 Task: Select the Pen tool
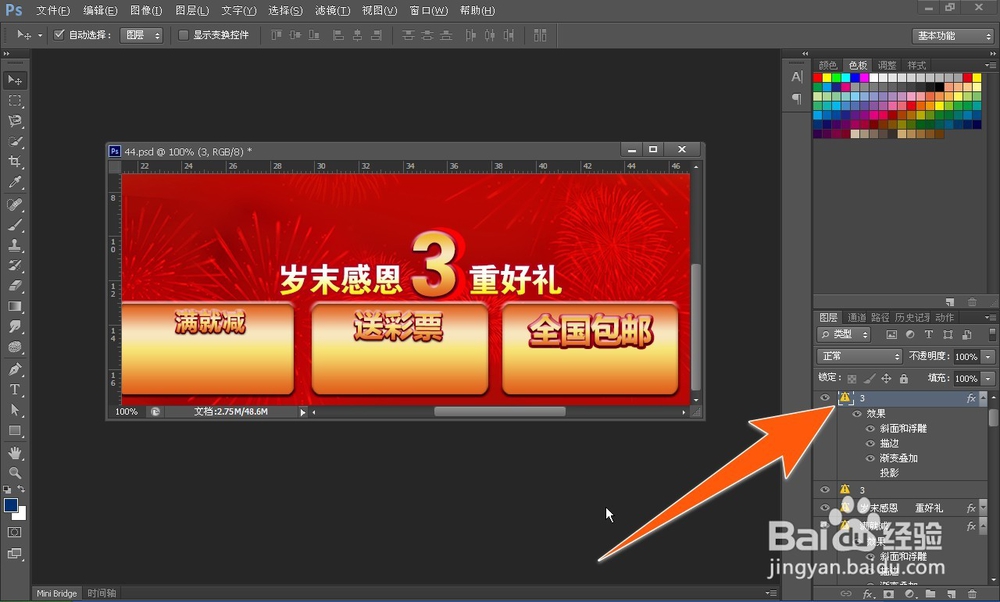coord(15,369)
